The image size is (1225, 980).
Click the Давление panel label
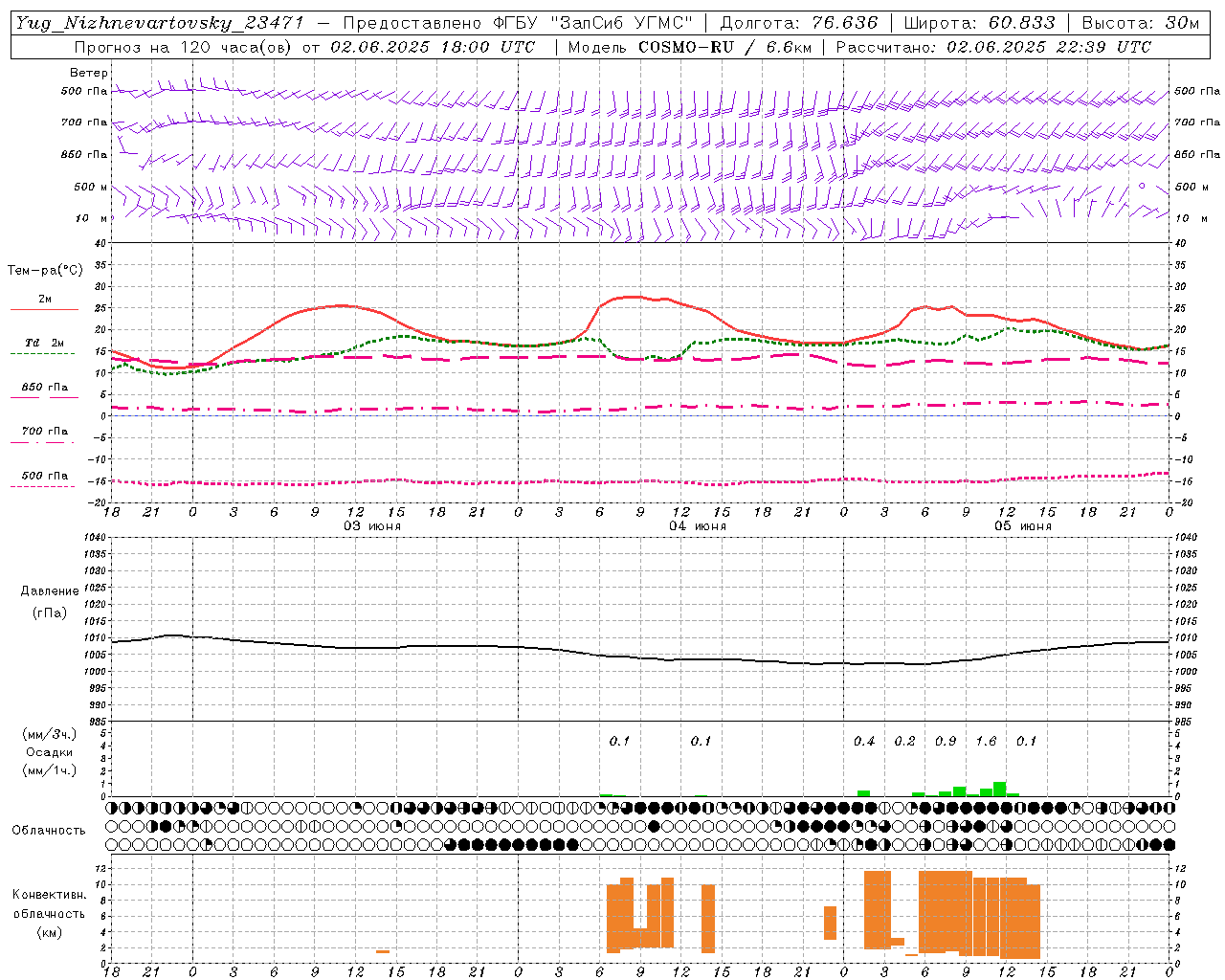click(x=50, y=591)
